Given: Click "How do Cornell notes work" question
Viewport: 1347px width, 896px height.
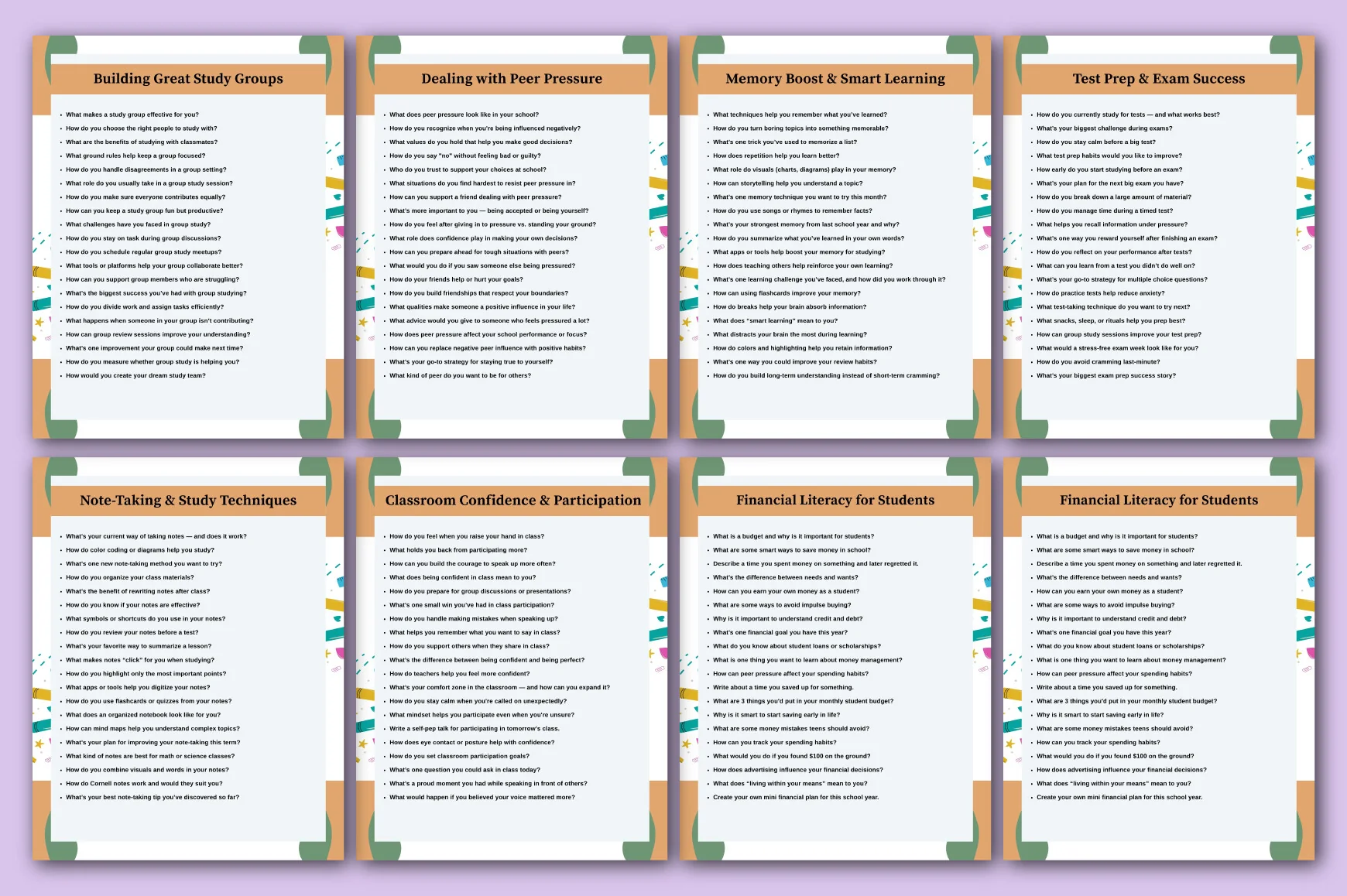Looking at the screenshot, I should pyautogui.click(x=144, y=784).
